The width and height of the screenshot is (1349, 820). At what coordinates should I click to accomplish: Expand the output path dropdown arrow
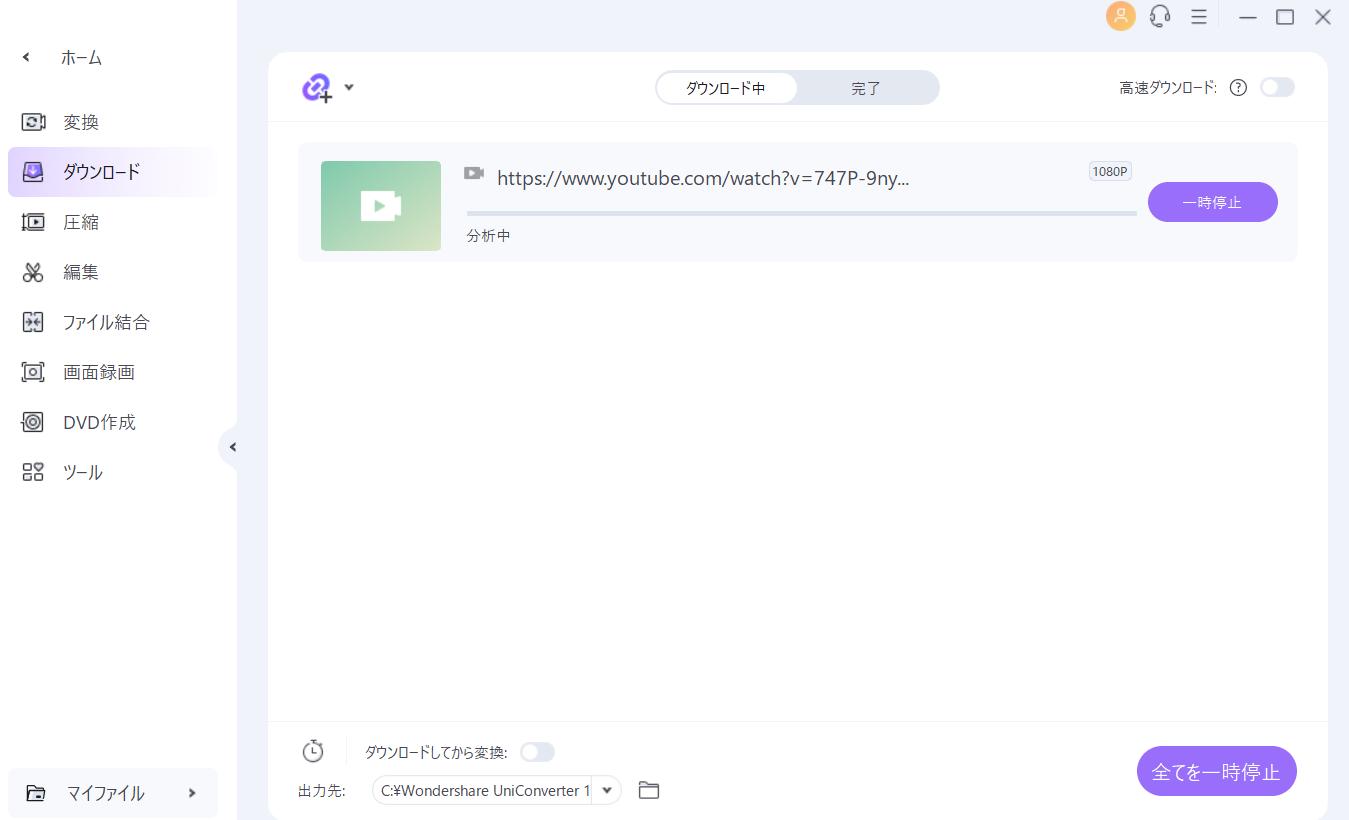[607, 790]
